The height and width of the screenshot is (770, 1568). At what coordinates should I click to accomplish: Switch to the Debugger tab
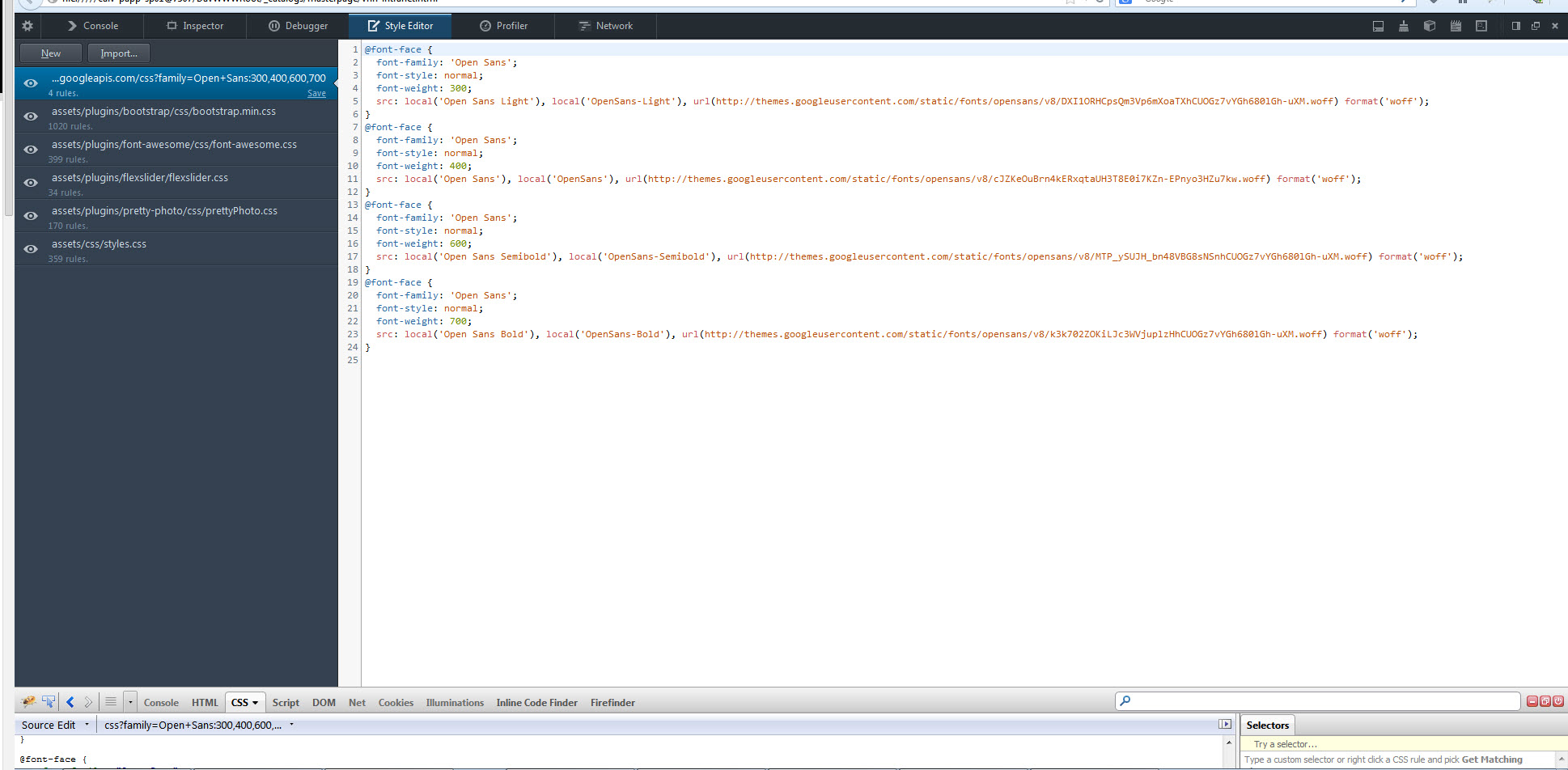click(x=298, y=26)
